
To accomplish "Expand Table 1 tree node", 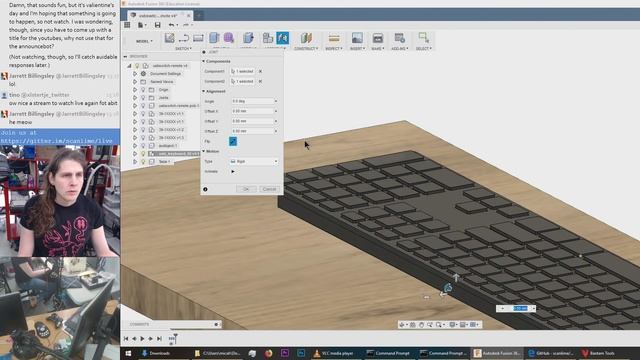I will (135, 162).
